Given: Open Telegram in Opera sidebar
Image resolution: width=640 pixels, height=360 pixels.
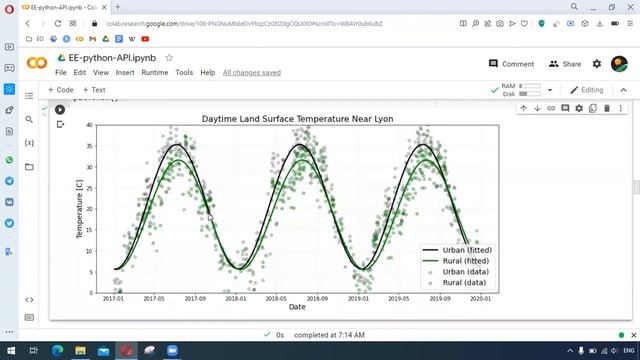Looking at the screenshot, I should pos(9,181).
